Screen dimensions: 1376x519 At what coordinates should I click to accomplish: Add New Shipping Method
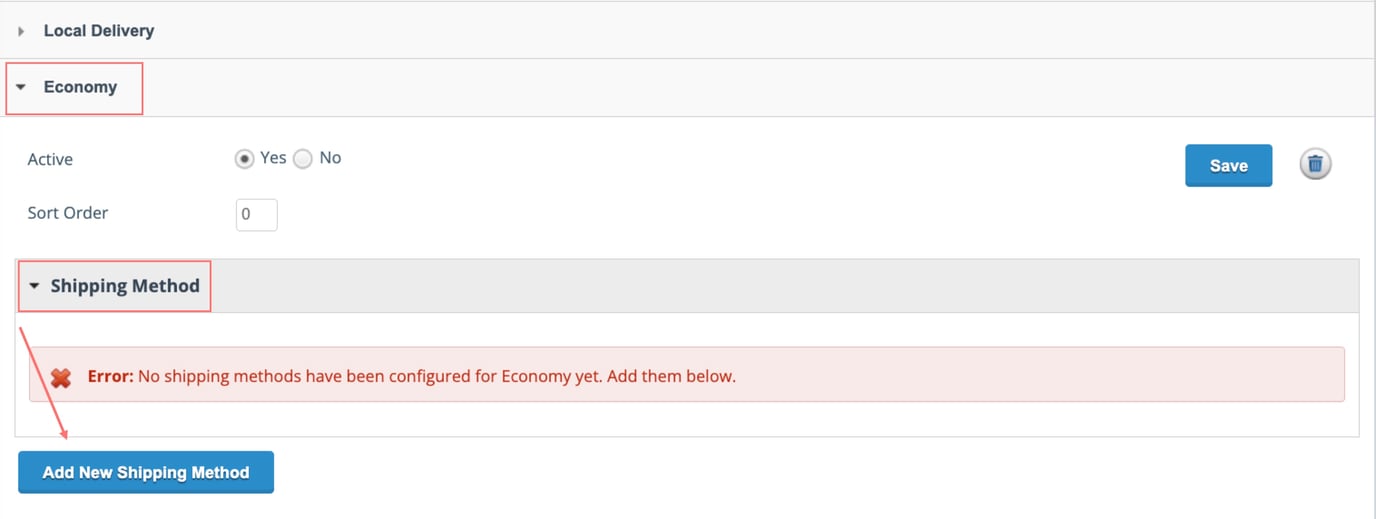coord(146,472)
